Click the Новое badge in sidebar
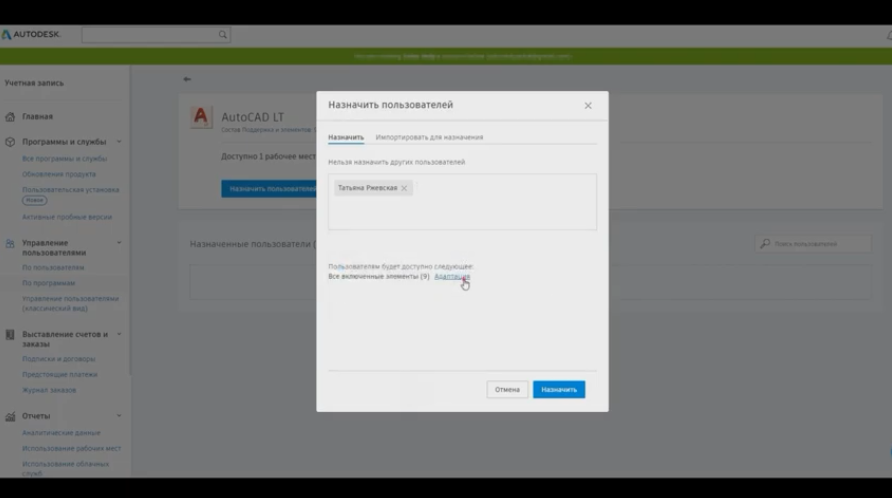Viewport: 892px width, 498px height. pyautogui.click(x=35, y=200)
